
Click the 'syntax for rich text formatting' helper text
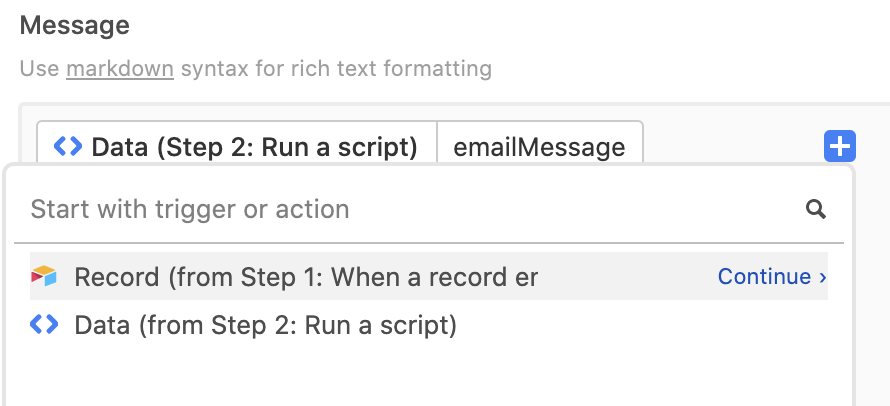(x=336, y=69)
